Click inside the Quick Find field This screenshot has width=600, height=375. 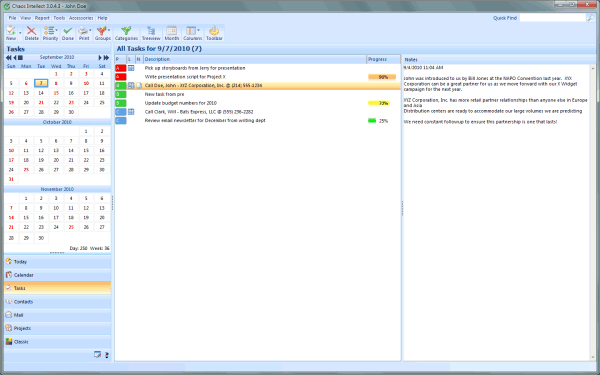click(x=553, y=18)
